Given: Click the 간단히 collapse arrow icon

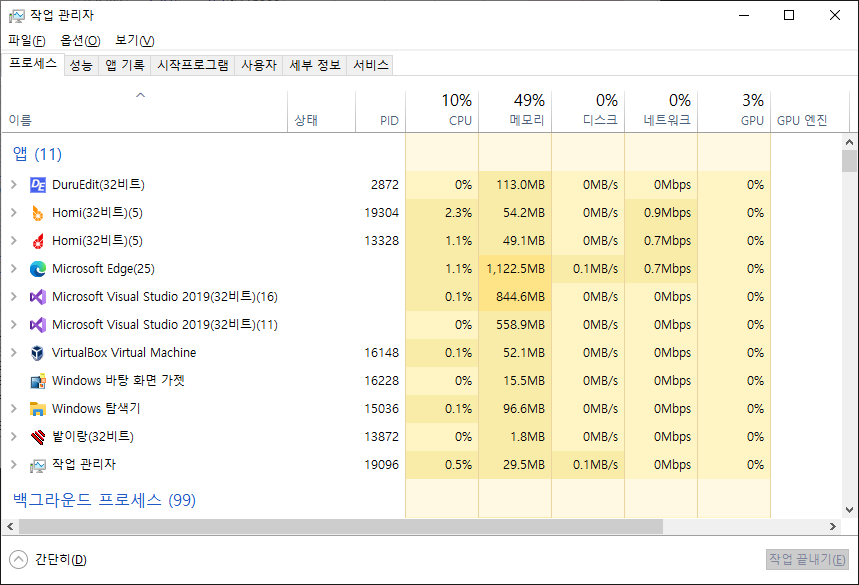Looking at the screenshot, I should click(x=18, y=559).
